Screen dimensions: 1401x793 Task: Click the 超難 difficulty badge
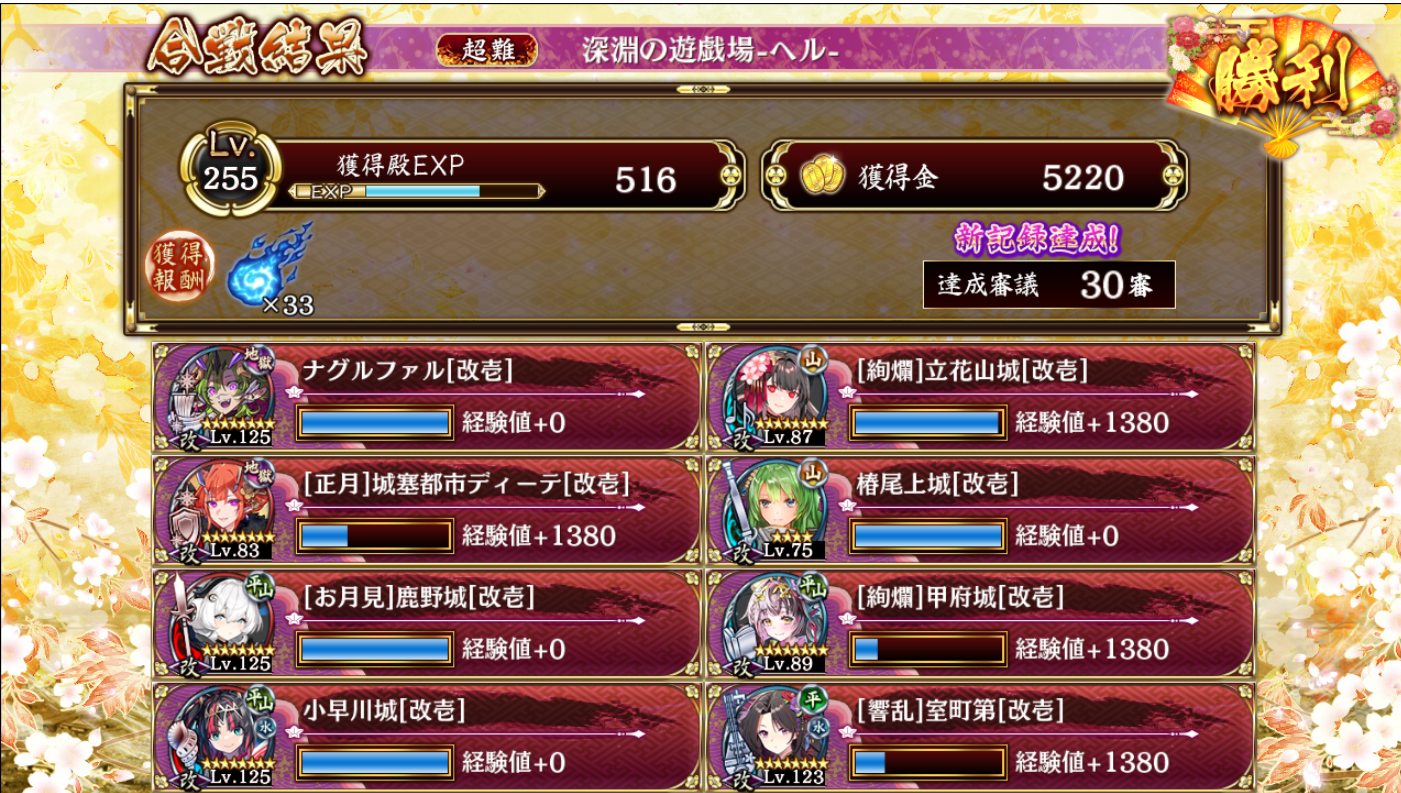pos(487,50)
